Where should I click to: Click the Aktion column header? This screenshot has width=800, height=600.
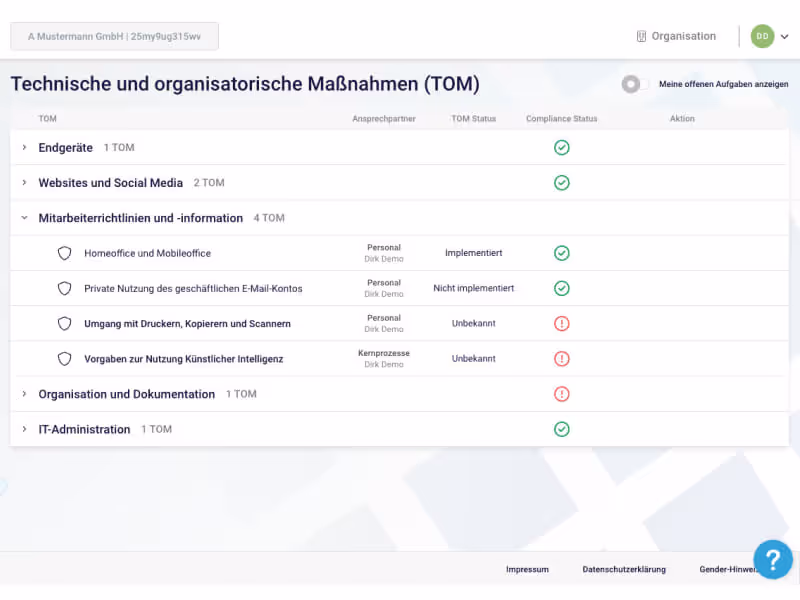(x=682, y=118)
